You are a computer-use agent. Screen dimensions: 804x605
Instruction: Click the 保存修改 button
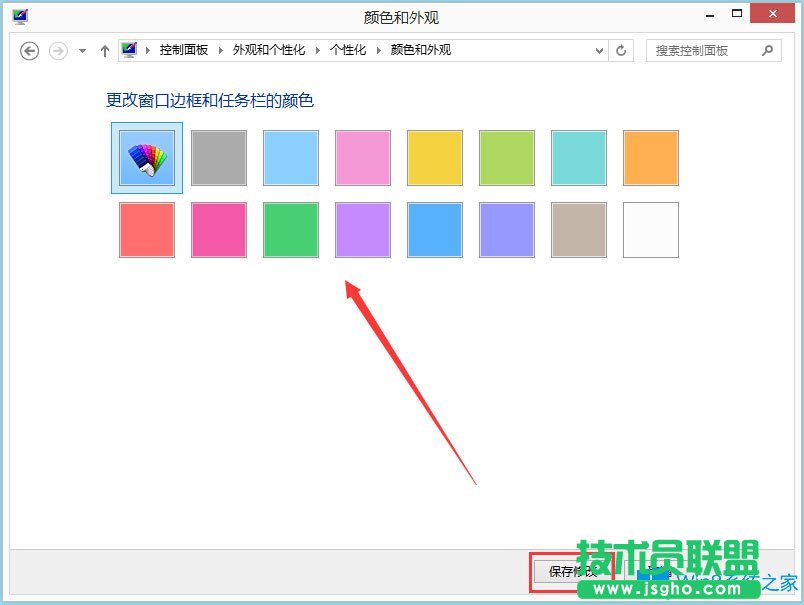[573, 570]
